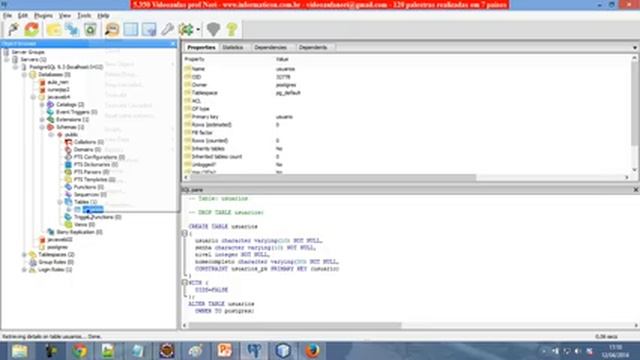Expand the Catalogs node
The height and width of the screenshot is (360, 640).
click(42, 104)
